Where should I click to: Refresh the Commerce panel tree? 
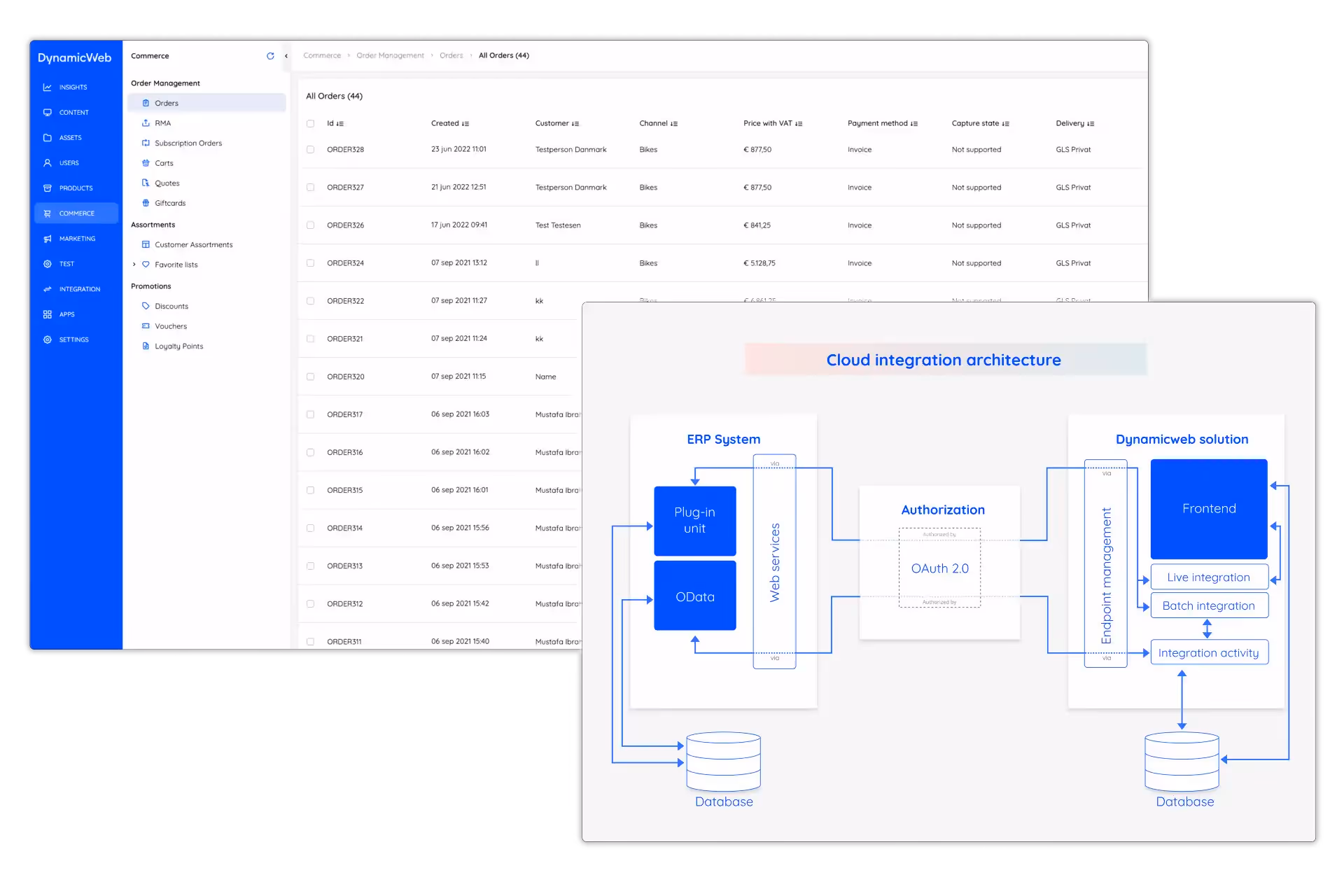270,56
